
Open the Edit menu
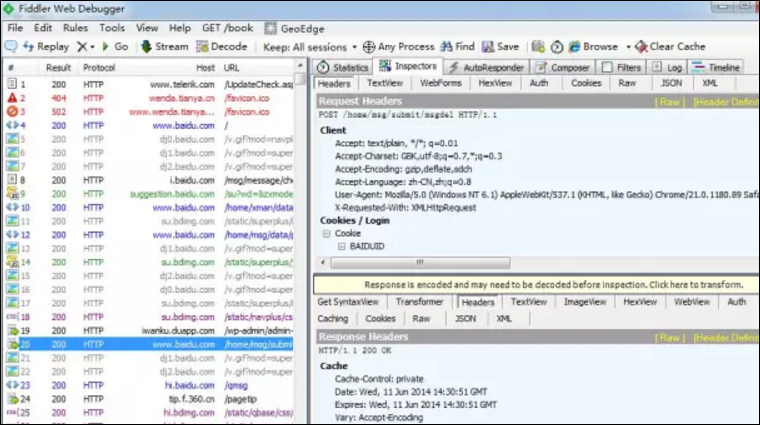(x=43, y=28)
